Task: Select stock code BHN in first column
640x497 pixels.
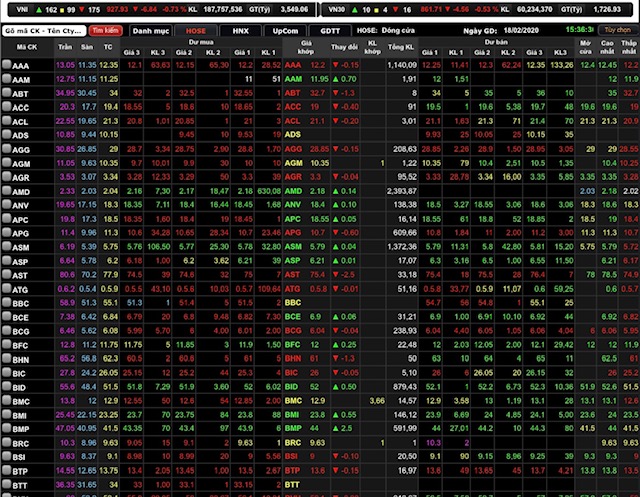Action: pyautogui.click(x=20, y=360)
